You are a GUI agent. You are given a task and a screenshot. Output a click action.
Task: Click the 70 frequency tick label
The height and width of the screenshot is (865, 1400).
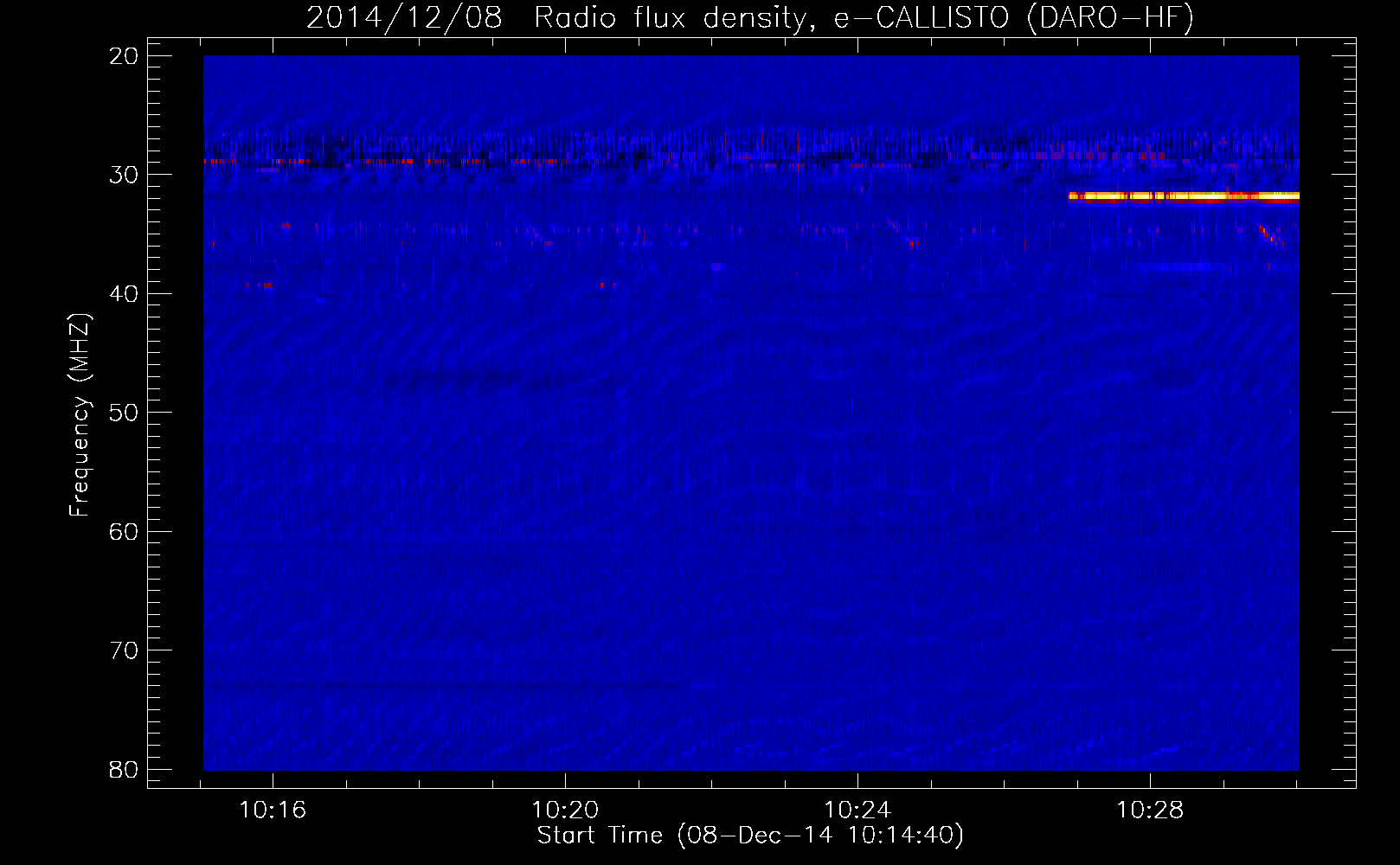(124, 650)
